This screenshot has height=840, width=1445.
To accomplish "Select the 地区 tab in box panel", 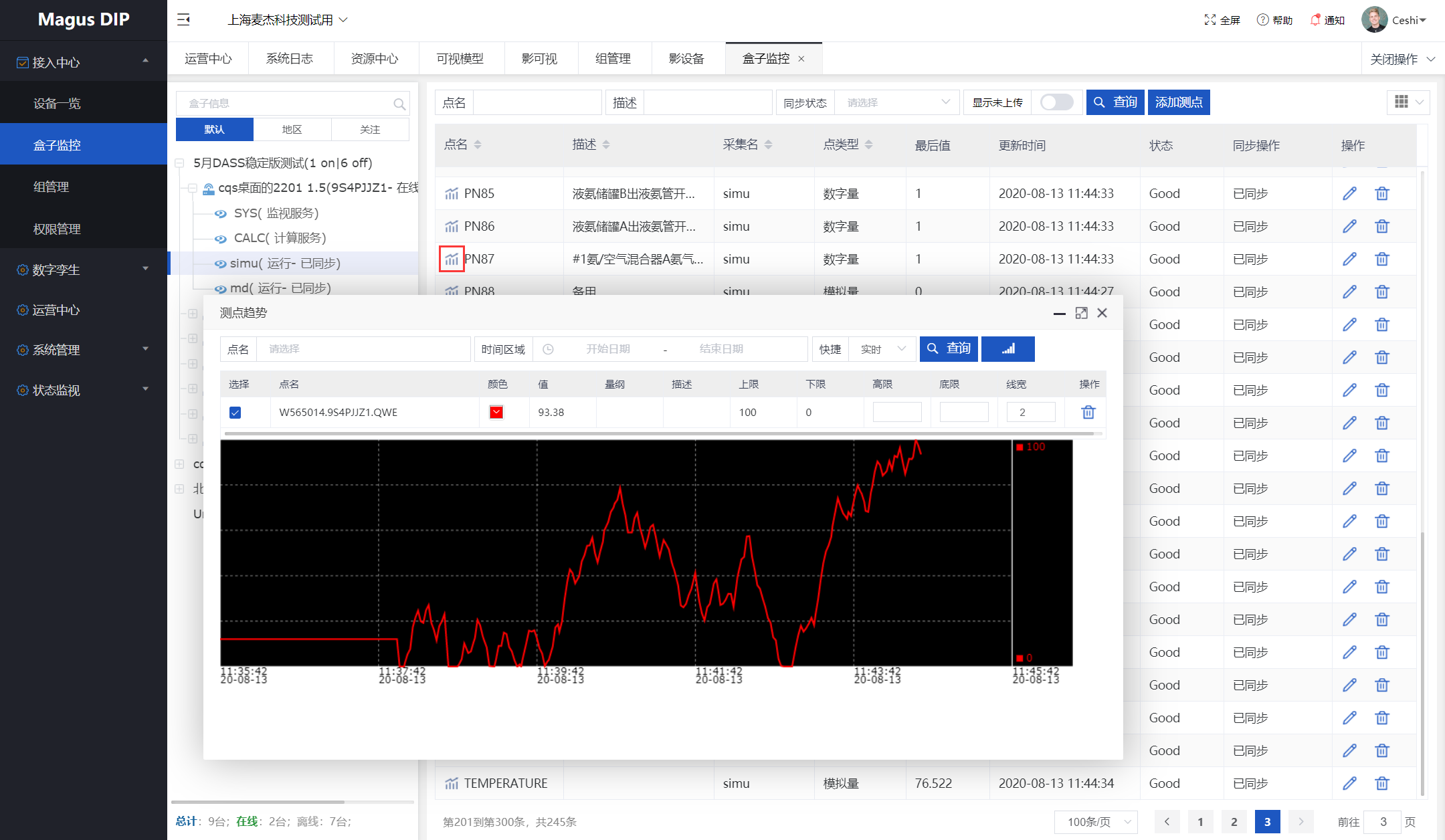I will 292,129.
